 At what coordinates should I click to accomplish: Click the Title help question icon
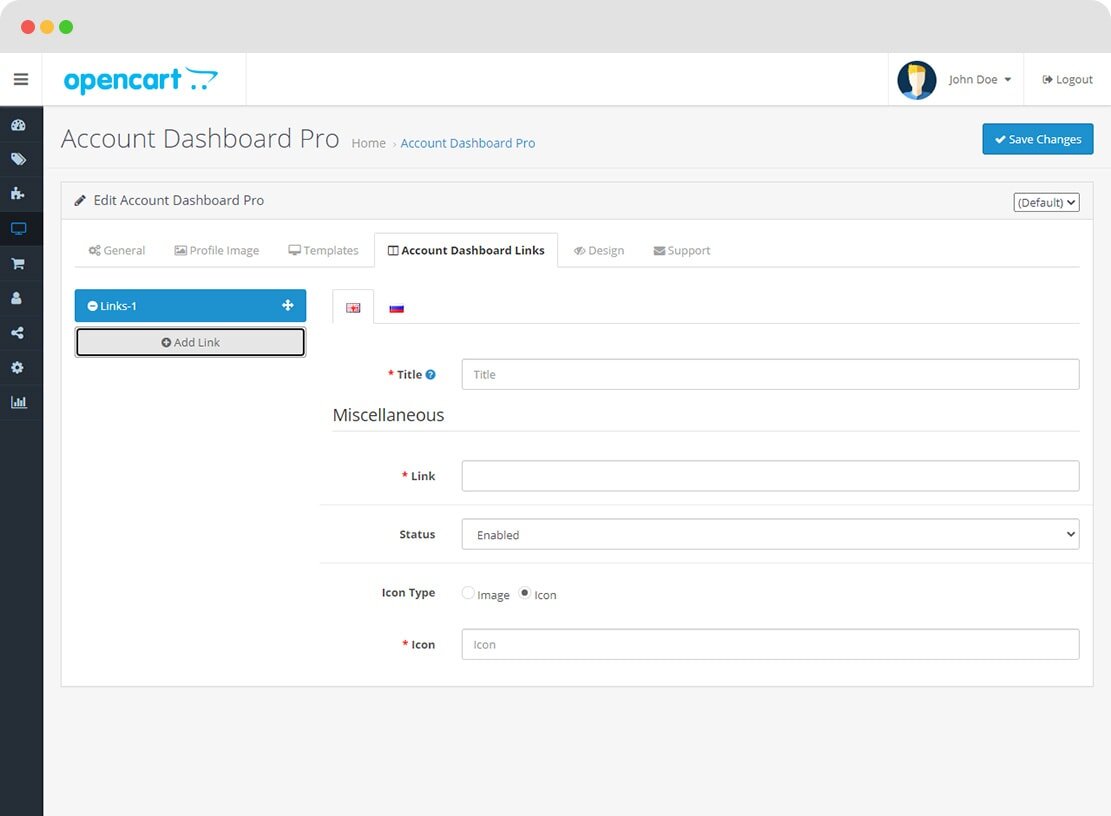pyautogui.click(x=431, y=375)
